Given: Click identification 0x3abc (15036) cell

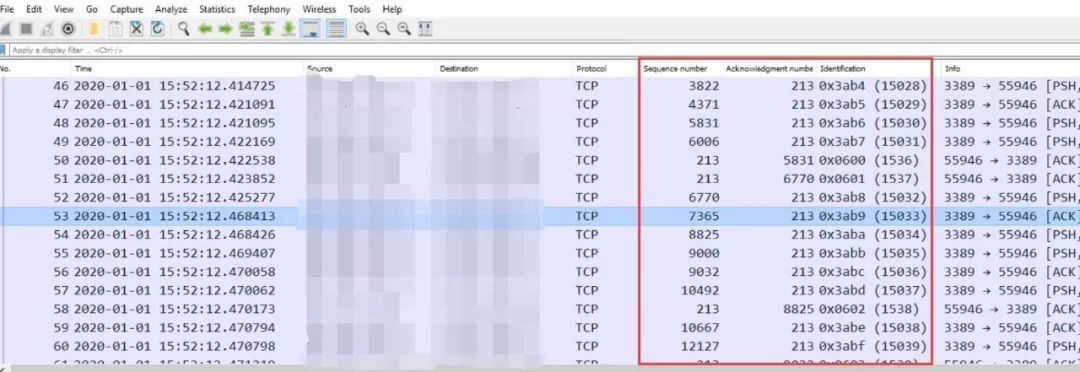Looking at the screenshot, I should tap(873, 272).
